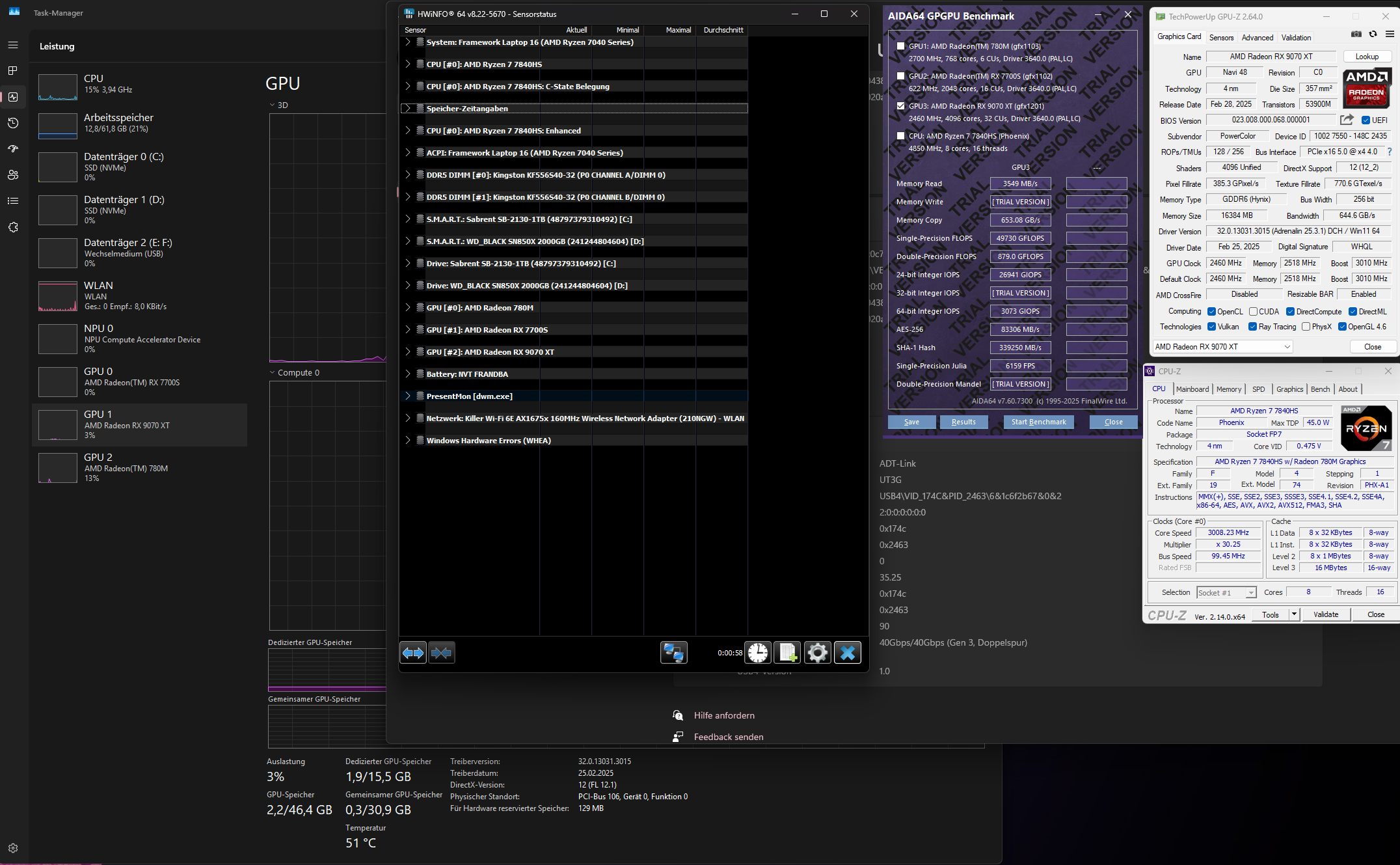Image resolution: width=1400 pixels, height=865 pixels.
Task: Click the GPU-Z Lookup button
Action: click(x=1367, y=57)
